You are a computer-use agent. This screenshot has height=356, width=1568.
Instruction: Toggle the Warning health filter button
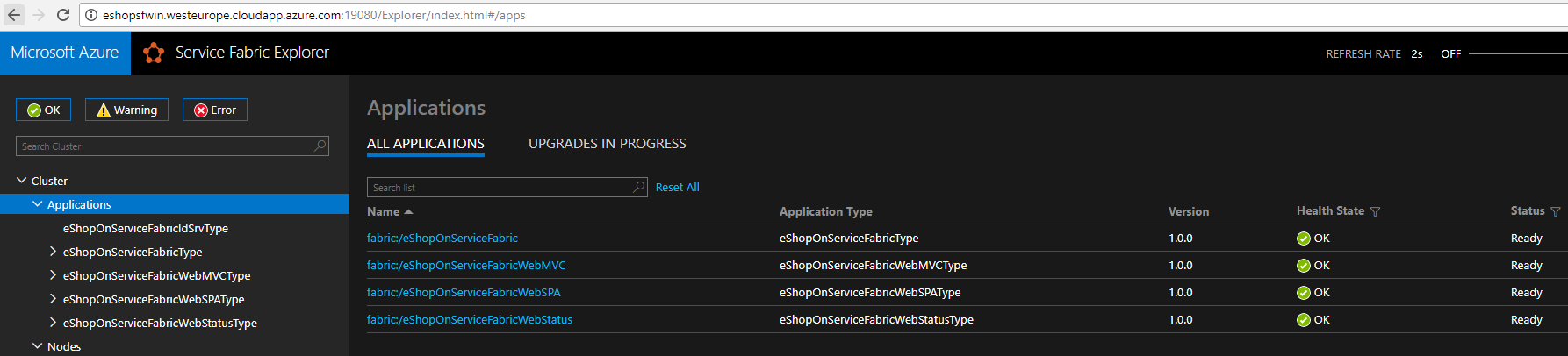tap(126, 110)
